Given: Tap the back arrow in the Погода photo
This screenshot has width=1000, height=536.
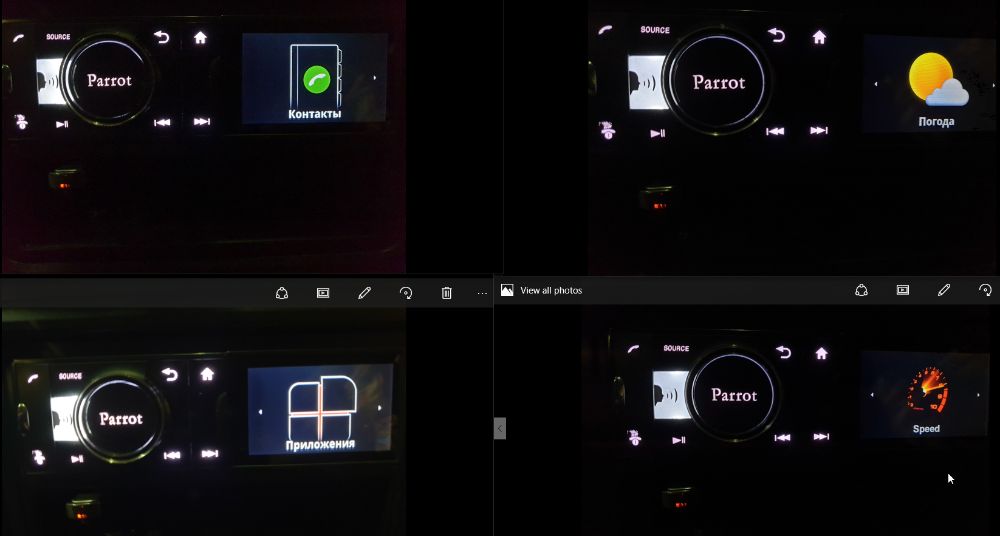Looking at the screenshot, I should 776,35.
